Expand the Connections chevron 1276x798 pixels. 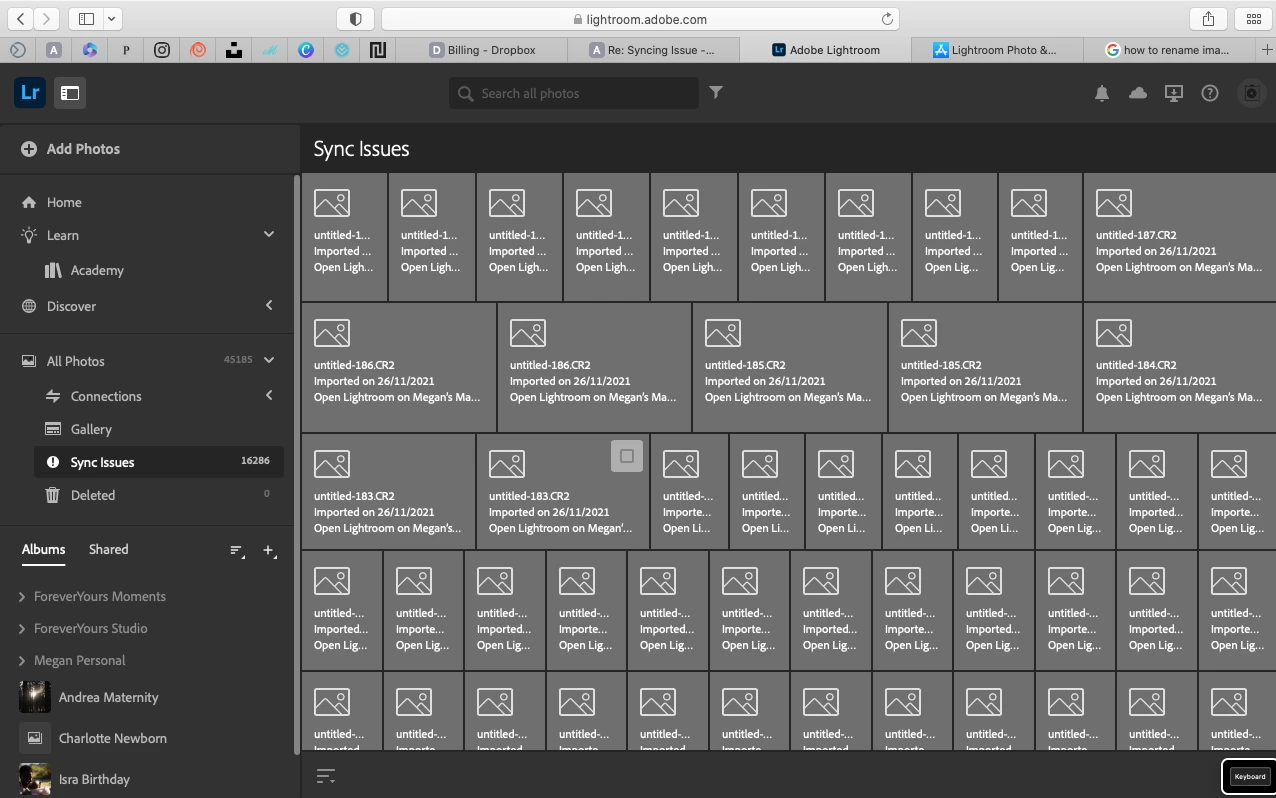tap(268, 395)
